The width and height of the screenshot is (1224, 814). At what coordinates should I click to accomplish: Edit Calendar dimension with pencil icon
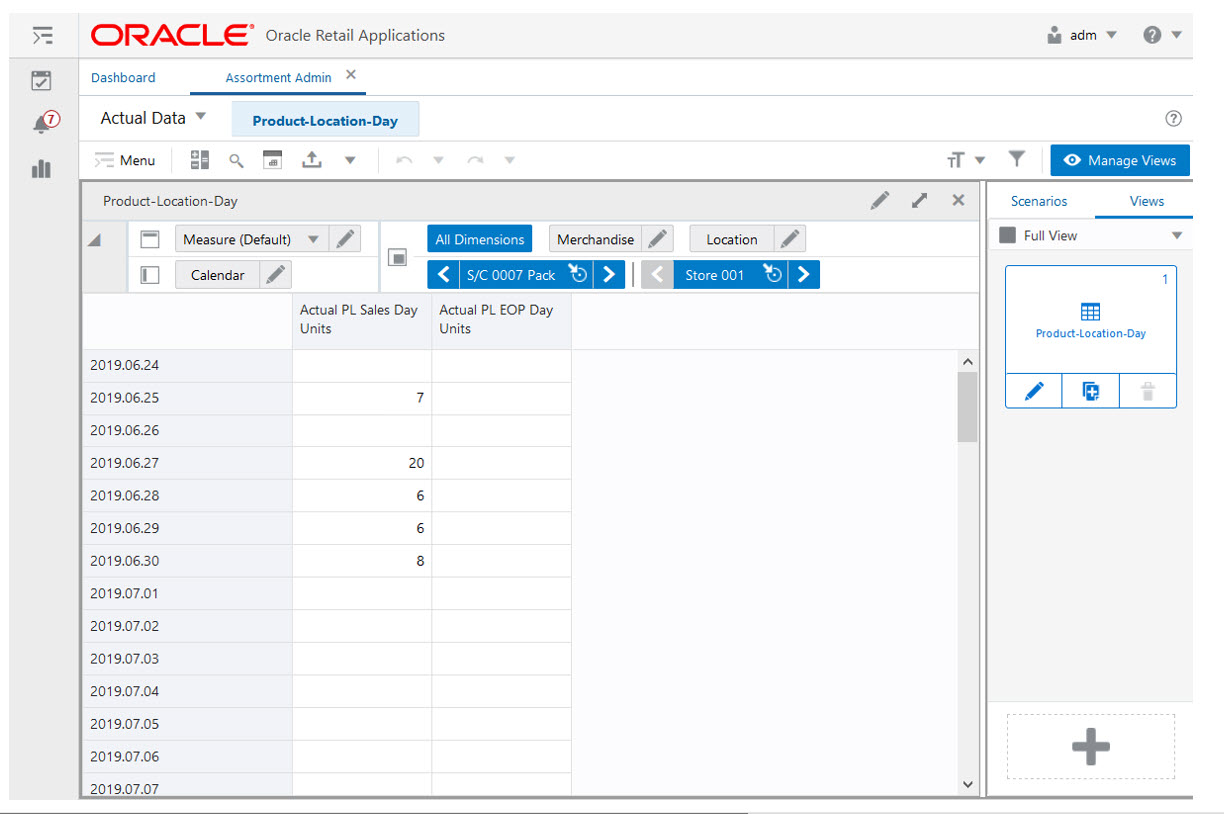pos(276,275)
